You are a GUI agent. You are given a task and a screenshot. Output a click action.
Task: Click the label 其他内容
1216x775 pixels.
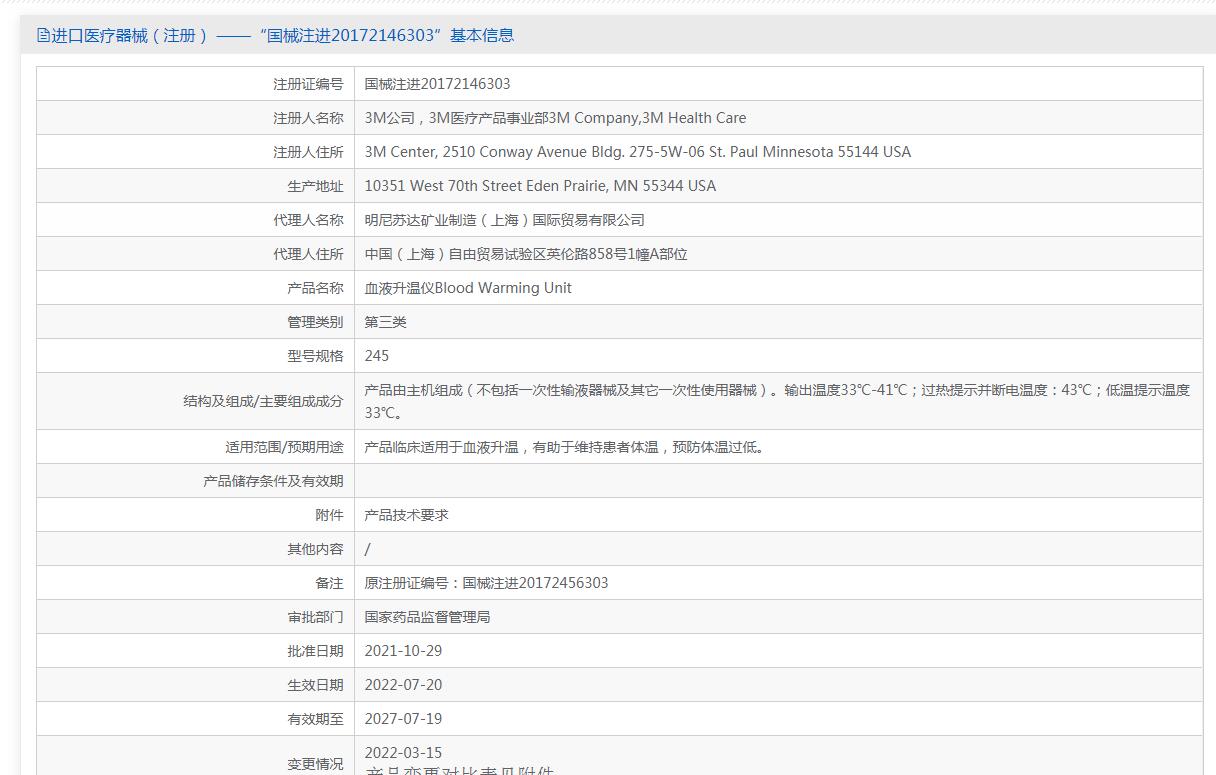[315, 549]
